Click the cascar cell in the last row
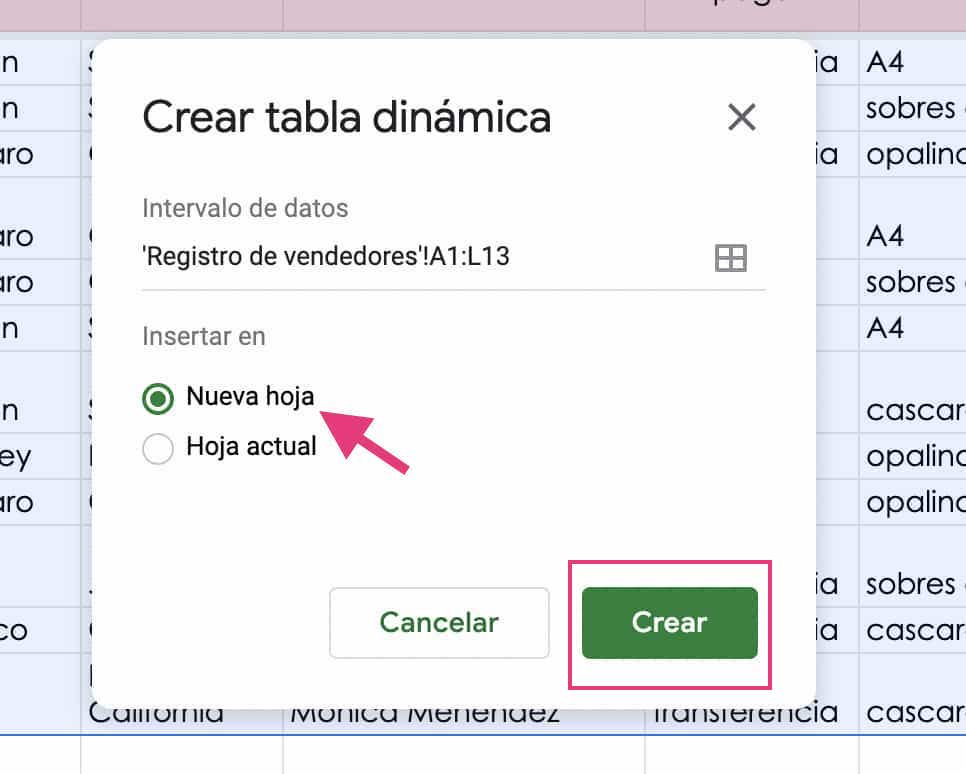Viewport: 966px width, 774px height. pyautogui.click(x=910, y=712)
